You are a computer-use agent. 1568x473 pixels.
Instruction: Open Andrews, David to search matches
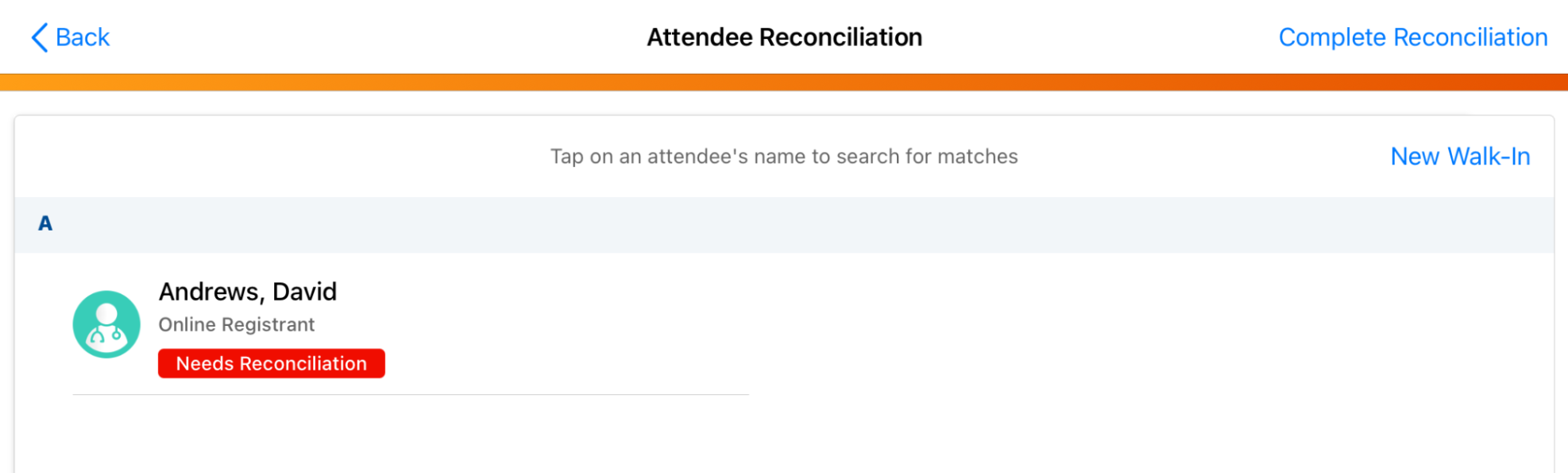[248, 292]
